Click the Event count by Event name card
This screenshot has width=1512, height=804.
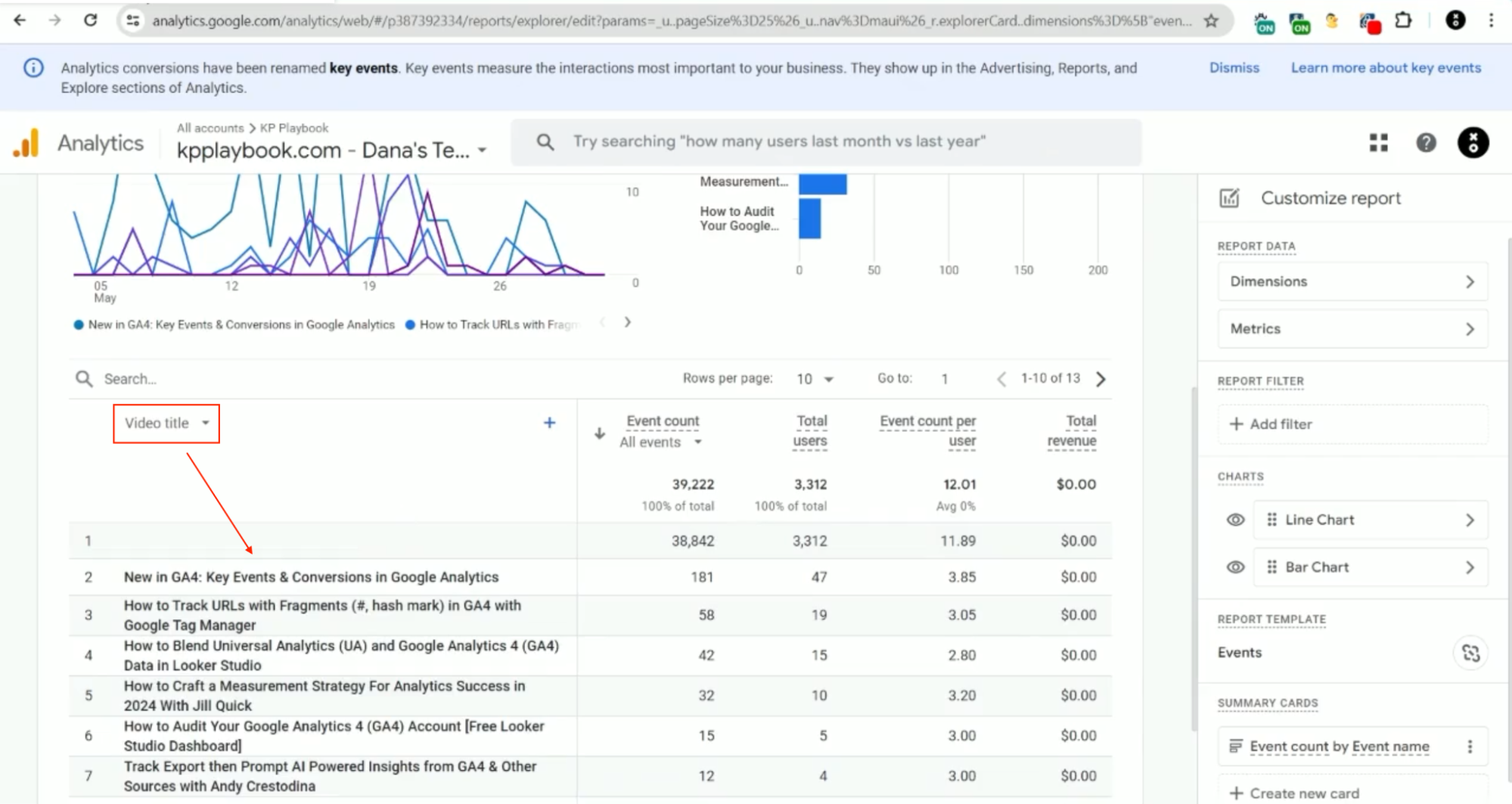[x=1352, y=747]
